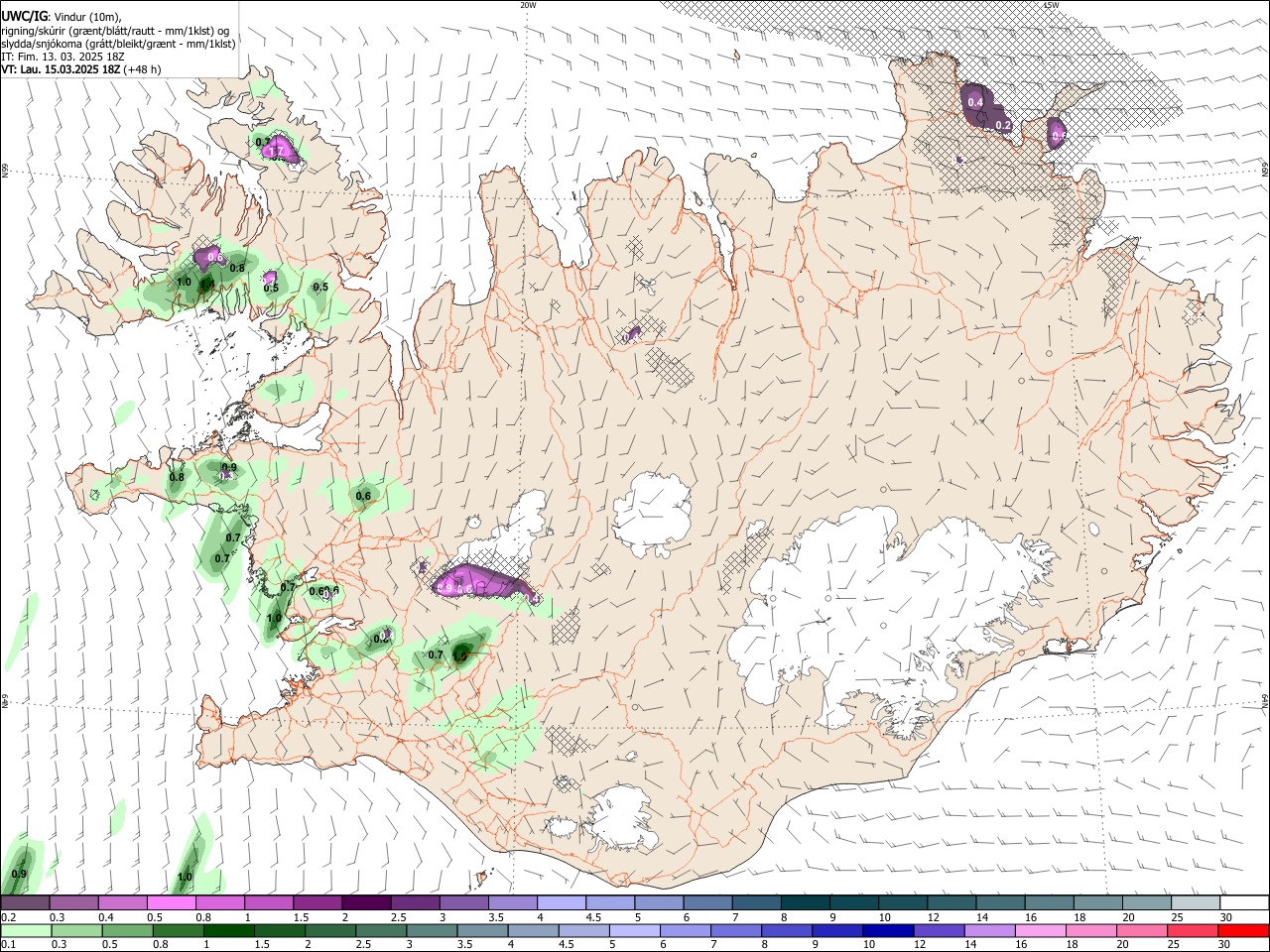
Task: Click the '0.2' value on the map's northeast snow patch
Action: [x=1003, y=126]
